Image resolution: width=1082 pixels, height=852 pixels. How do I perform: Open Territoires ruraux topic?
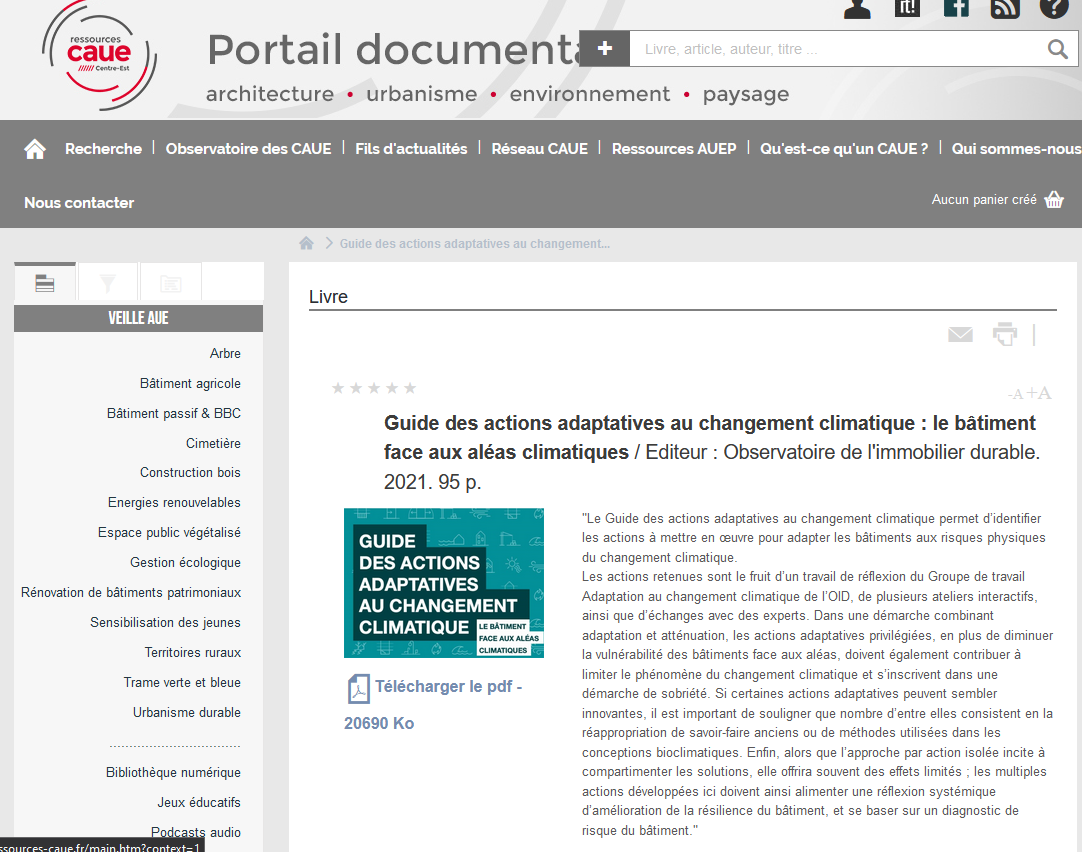click(x=193, y=653)
